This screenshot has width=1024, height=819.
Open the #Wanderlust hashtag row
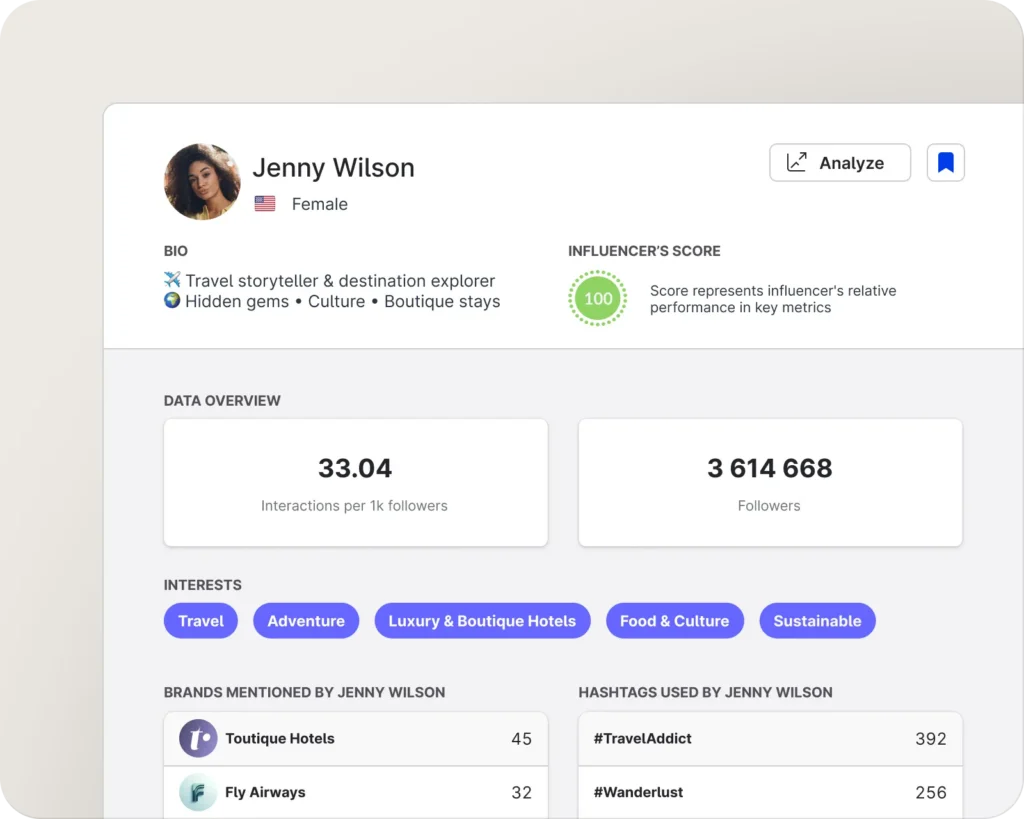coord(770,792)
